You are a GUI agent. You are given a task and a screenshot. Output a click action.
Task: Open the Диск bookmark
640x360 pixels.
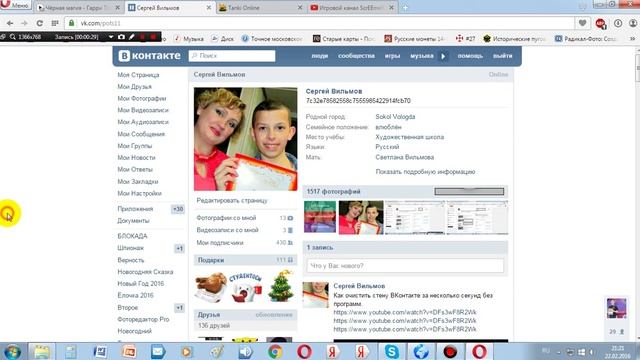[222, 39]
